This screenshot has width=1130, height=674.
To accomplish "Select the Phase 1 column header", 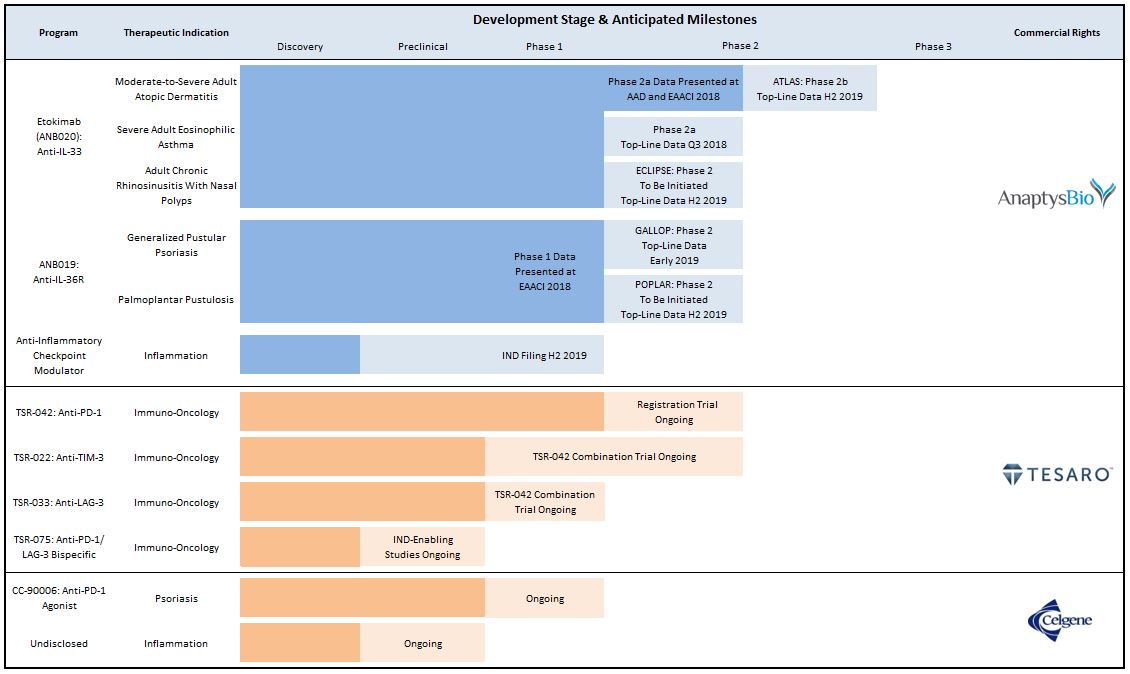I will [x=544, y=46].
